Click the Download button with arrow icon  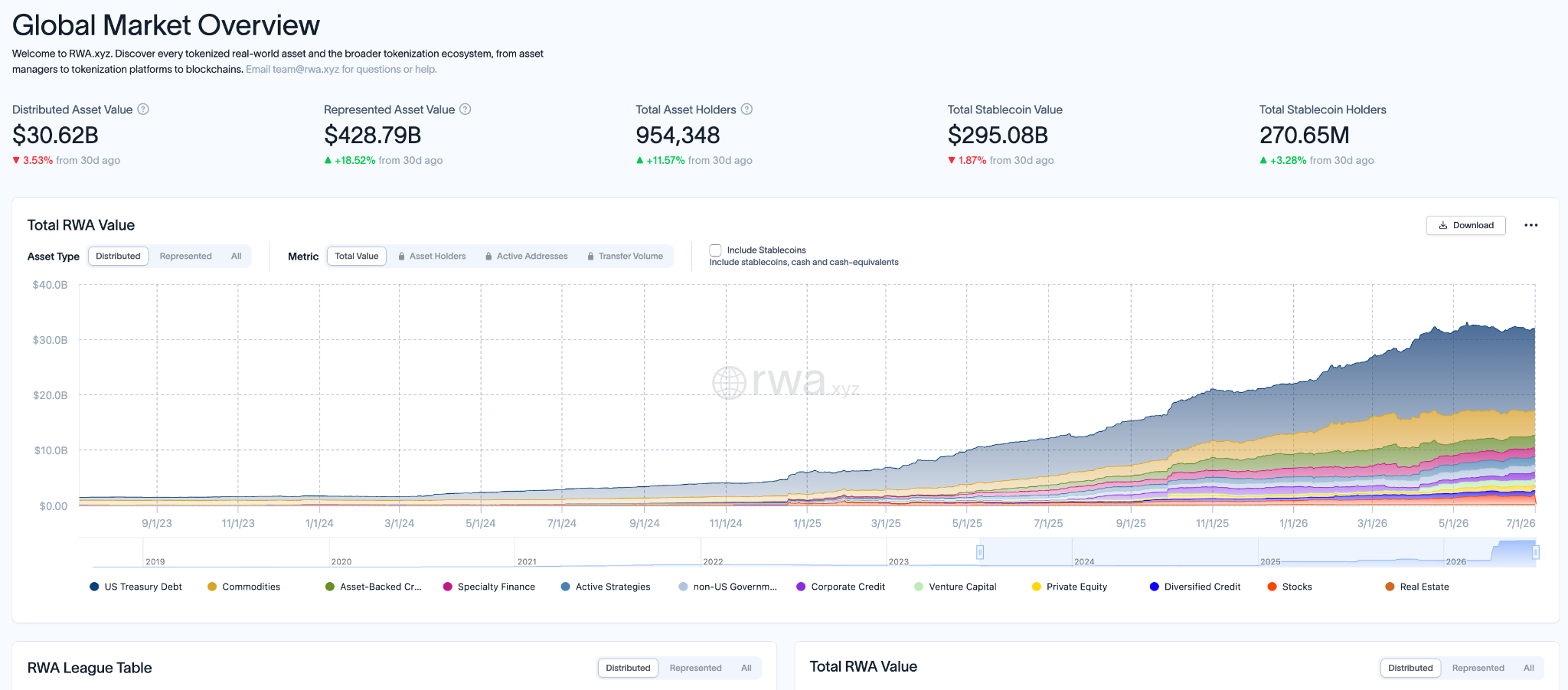tap(1466, 225)
